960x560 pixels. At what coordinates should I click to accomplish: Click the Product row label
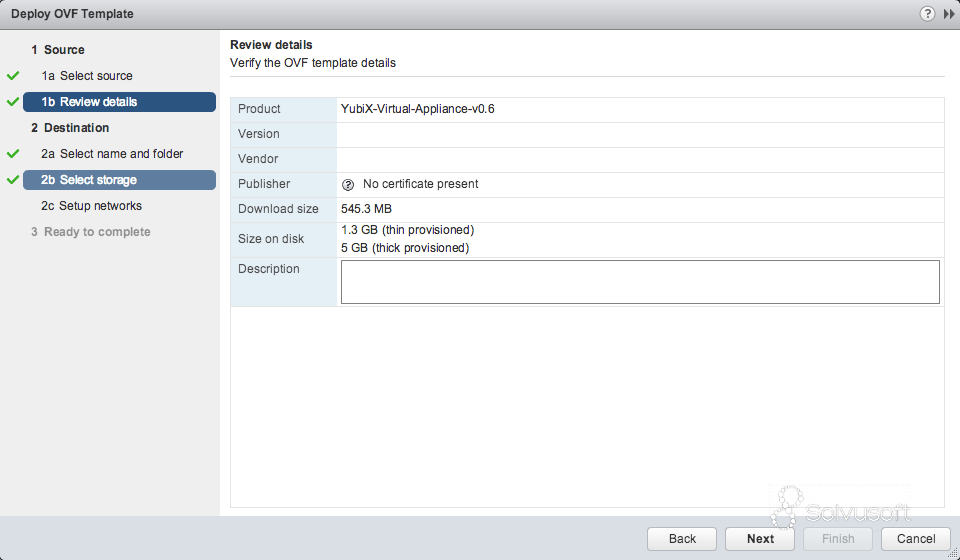[x=259, y=109]
